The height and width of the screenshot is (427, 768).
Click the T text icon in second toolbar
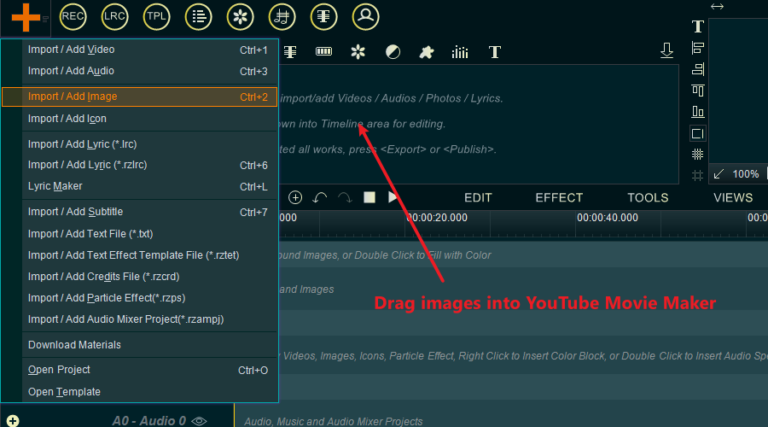click(x=495, y=52)
